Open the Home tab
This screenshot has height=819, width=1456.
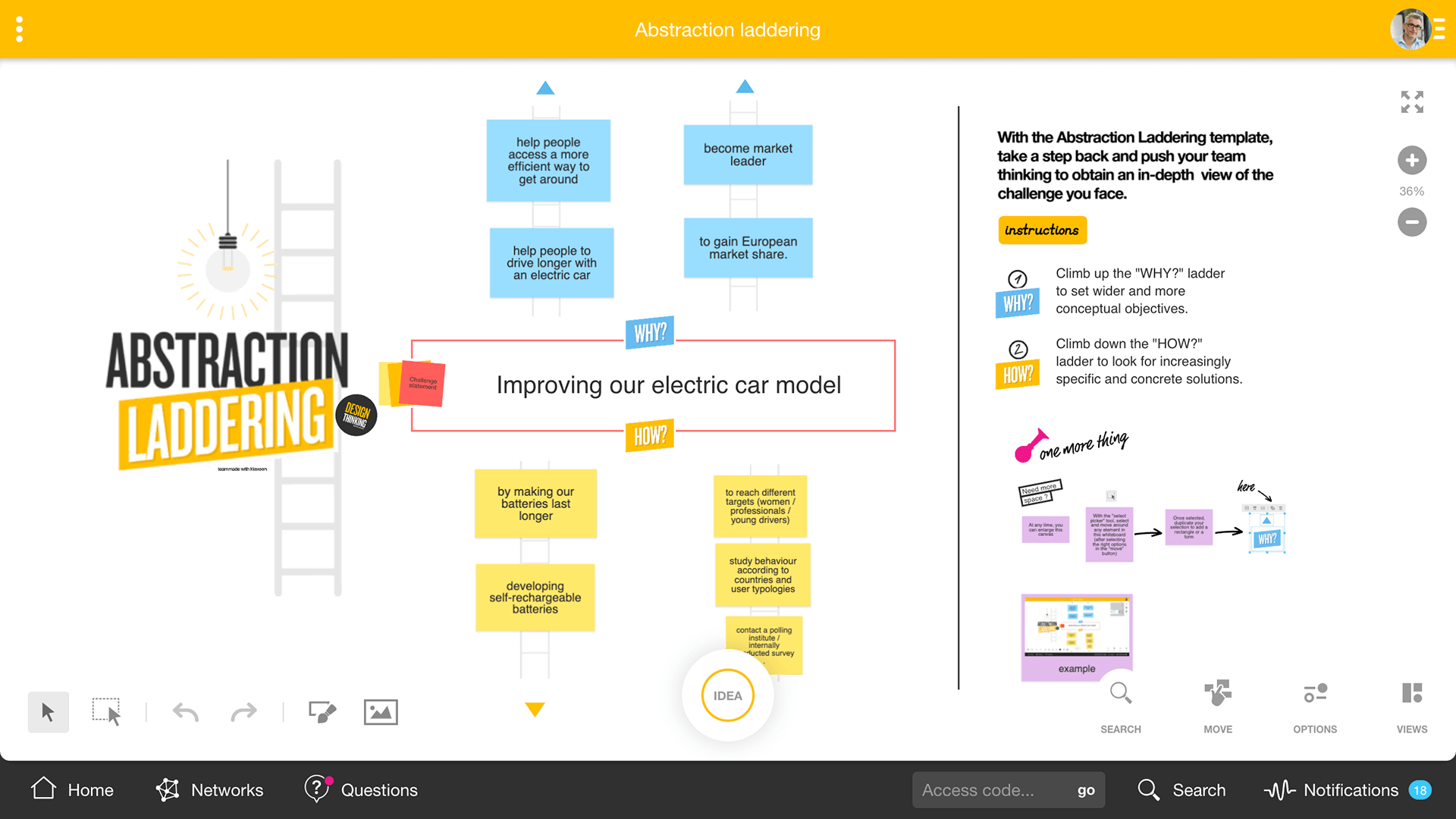[x=73, y=789]
